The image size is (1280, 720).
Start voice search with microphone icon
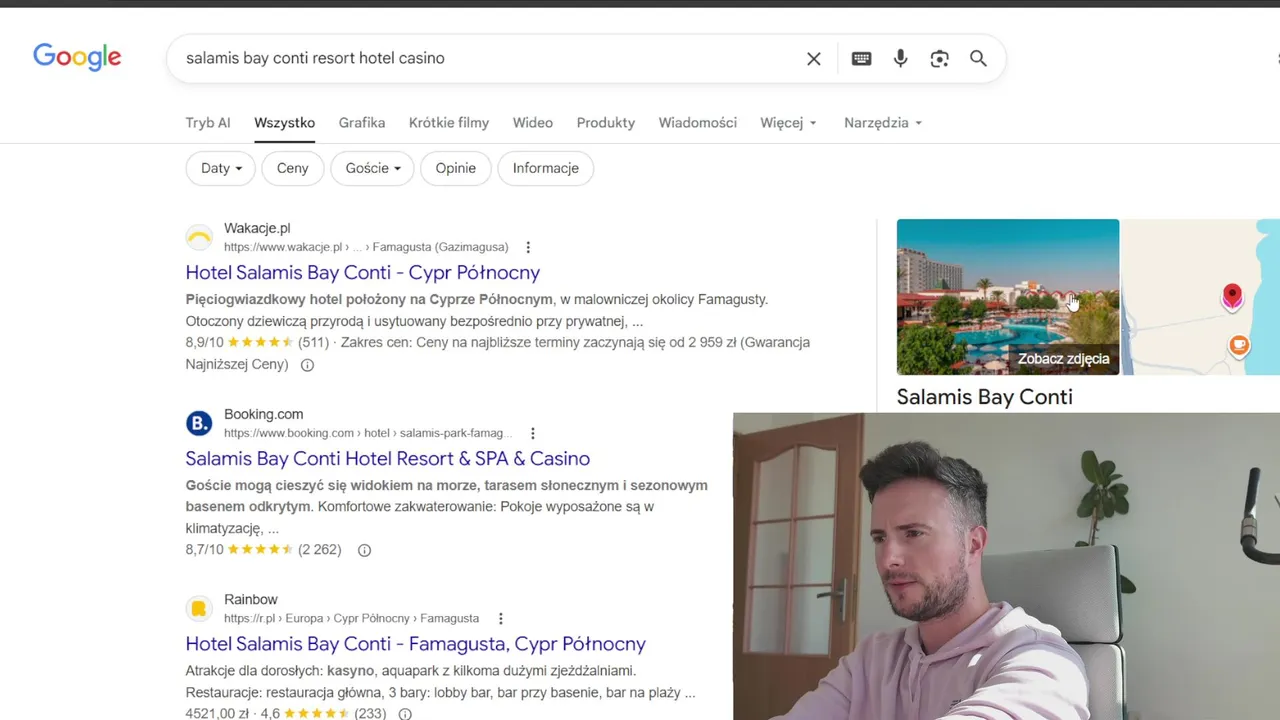point(901,59)
